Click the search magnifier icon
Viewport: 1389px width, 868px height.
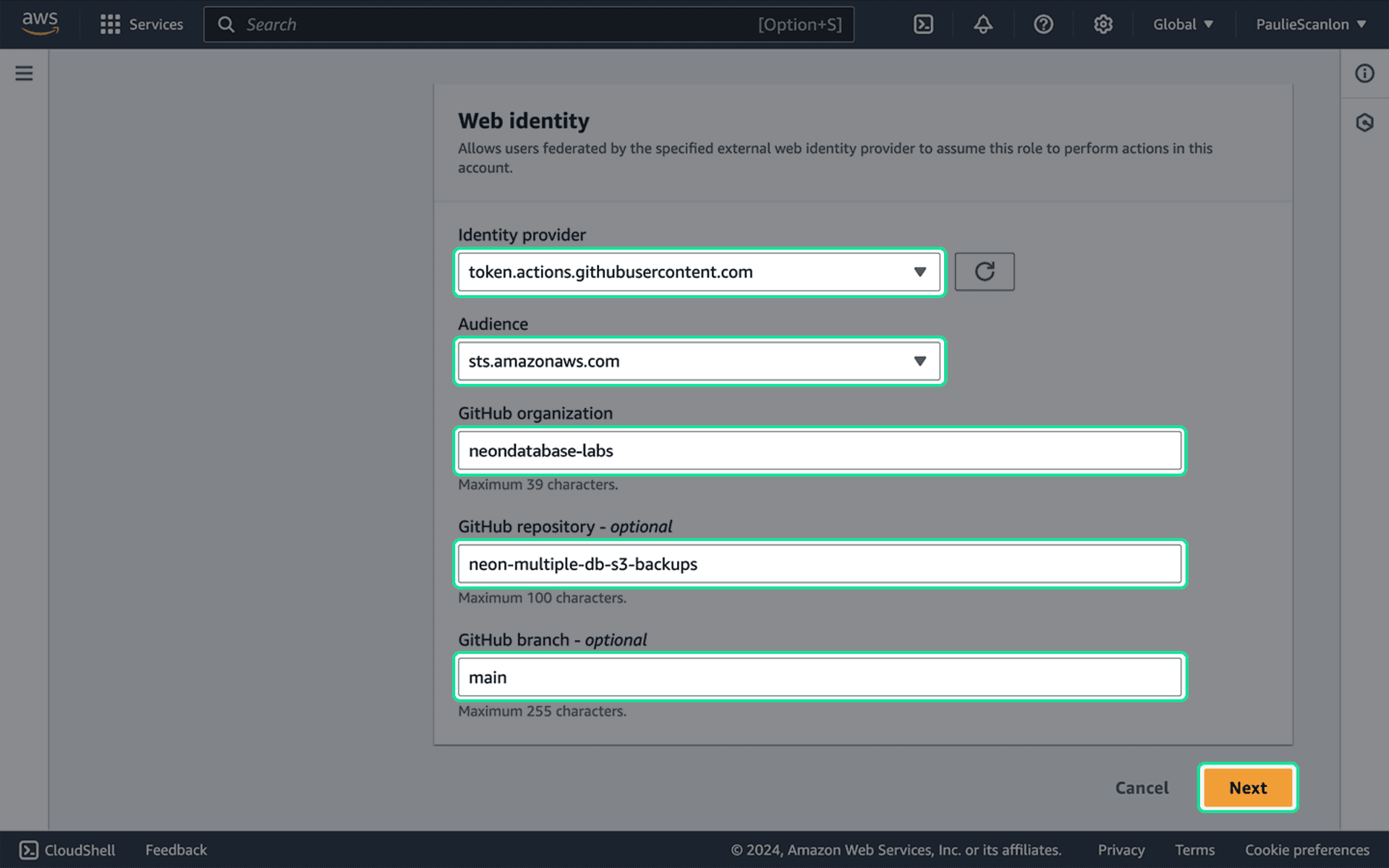[x=226, y=24]
